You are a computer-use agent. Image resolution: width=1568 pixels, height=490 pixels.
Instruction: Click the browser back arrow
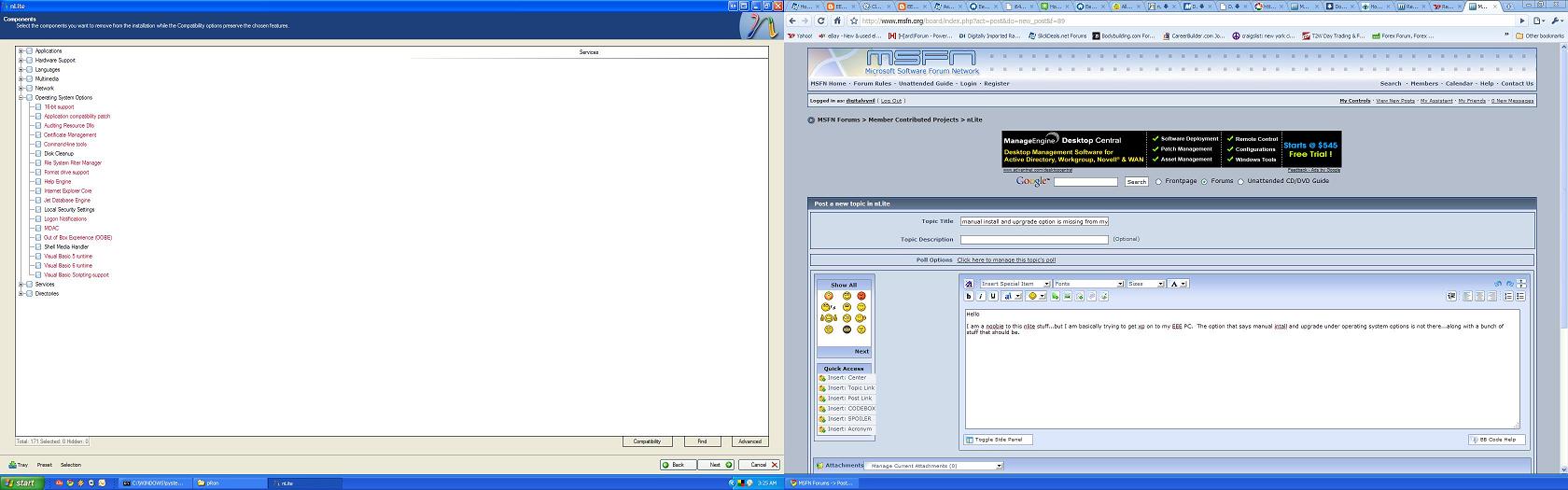pos(792,21)
